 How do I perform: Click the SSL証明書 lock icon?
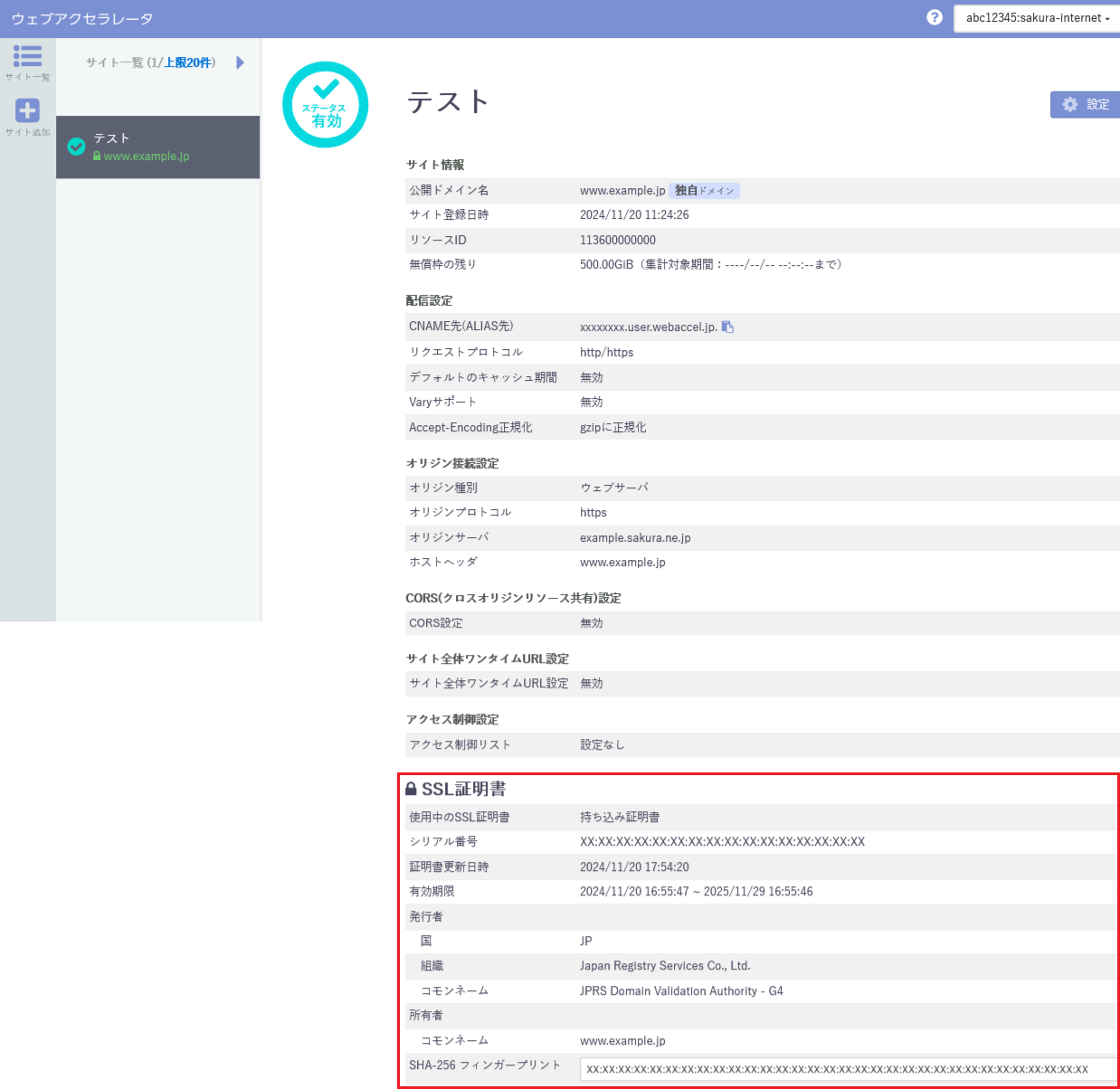[x=411, y=789]
